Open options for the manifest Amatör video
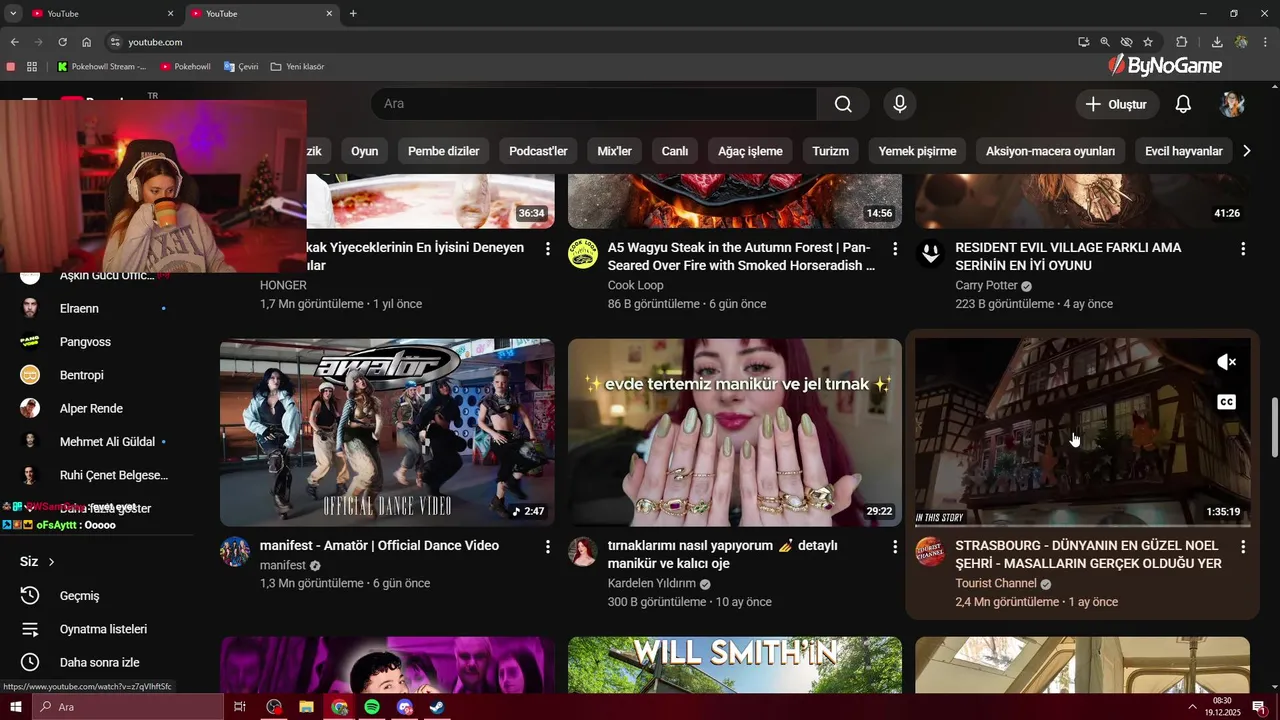The height and width of the screenshot is (720, 1280). pyautogui.click(x=547, y=547)
